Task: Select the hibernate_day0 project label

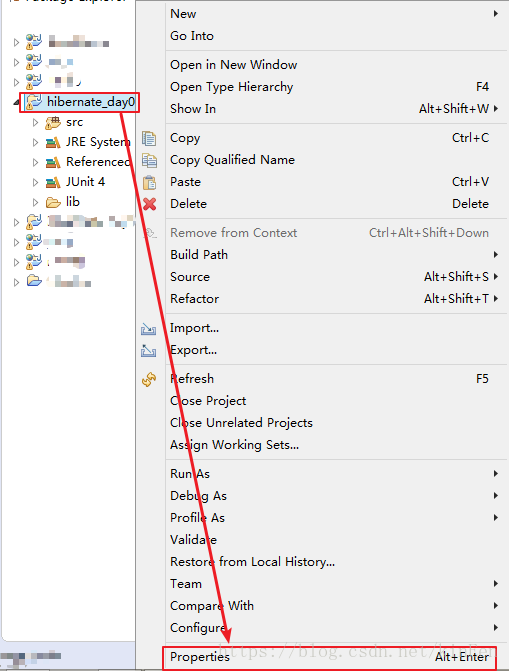Action: tap(91, 102)
